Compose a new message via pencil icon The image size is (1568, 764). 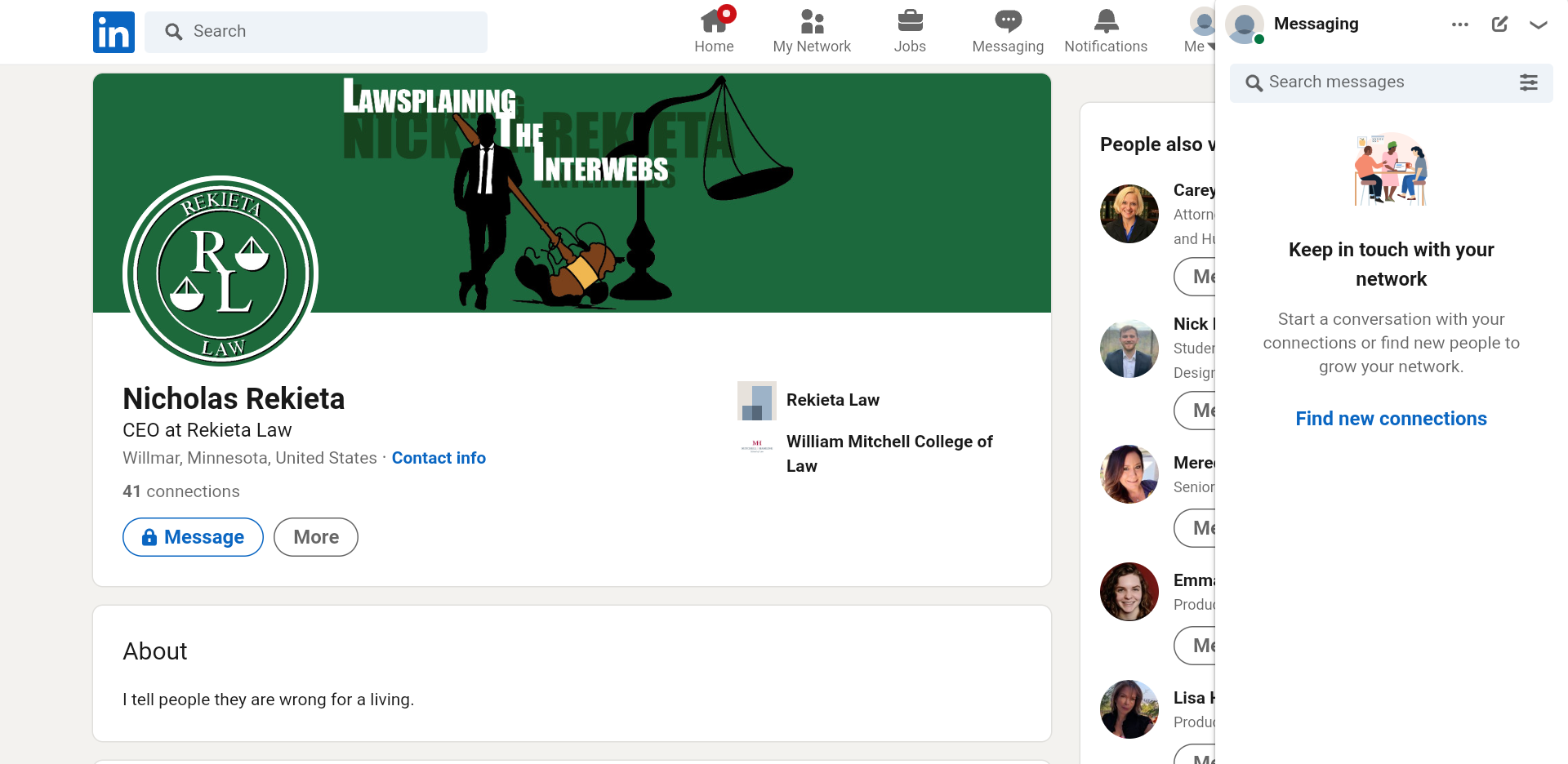pos(1499,24)
